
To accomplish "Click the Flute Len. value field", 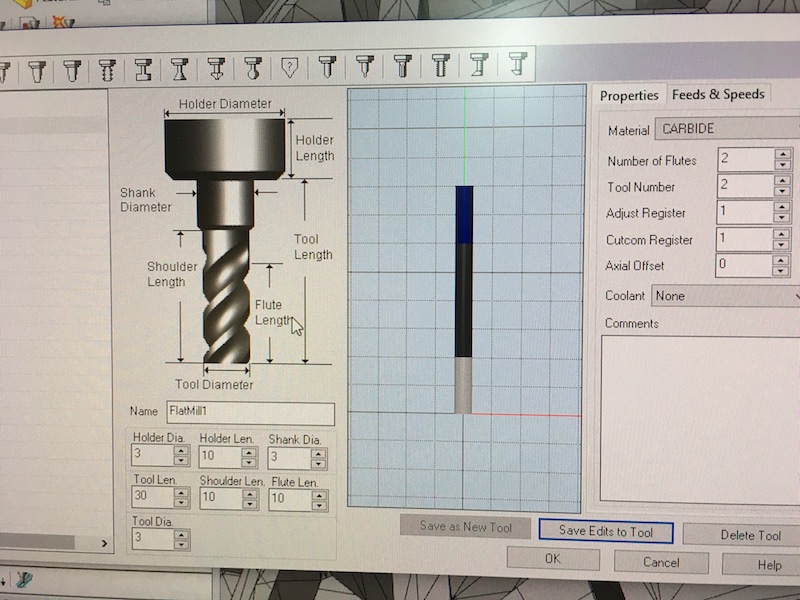I will [x=290, y=500].
